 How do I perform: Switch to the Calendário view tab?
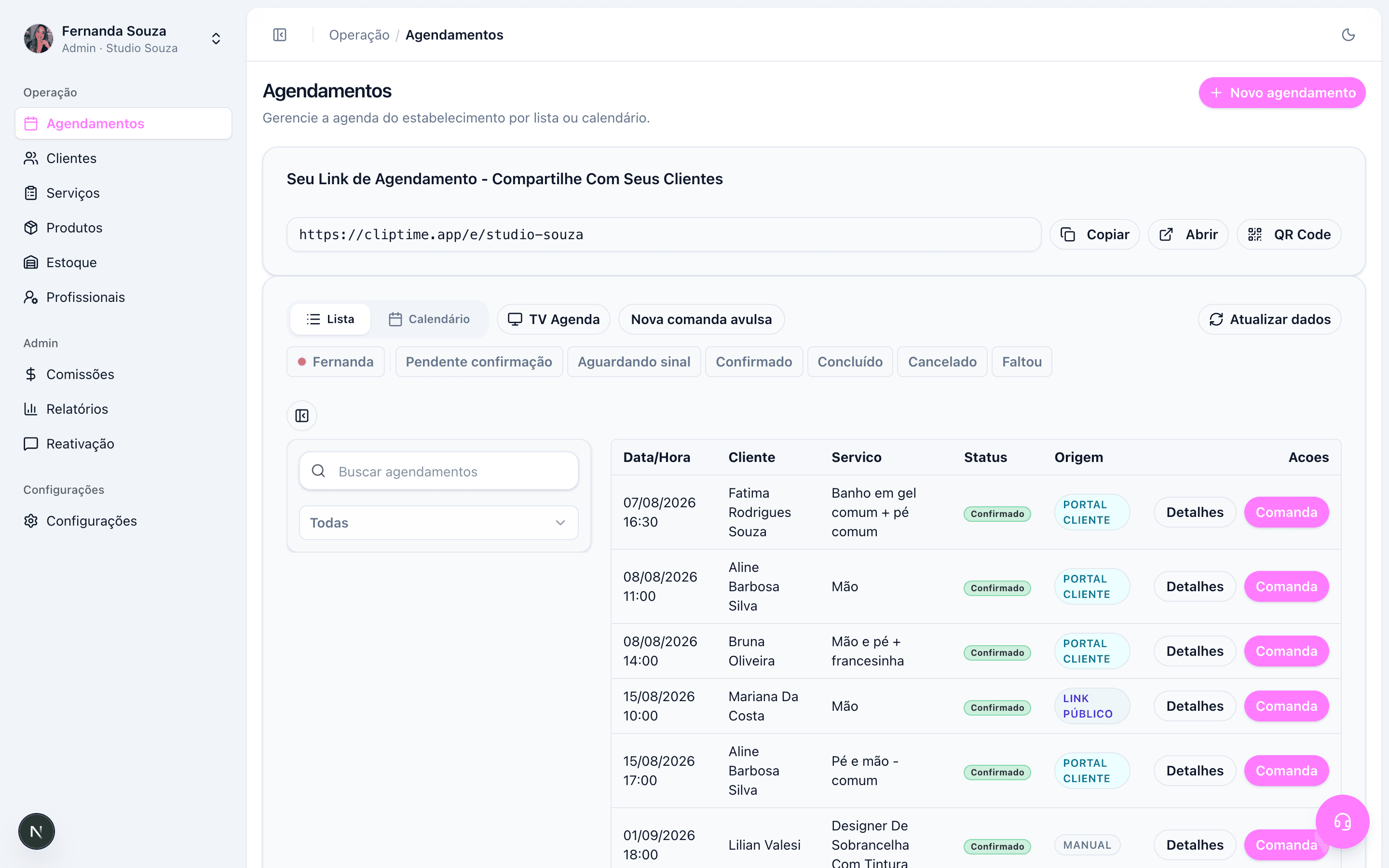(x=429, y=319)
